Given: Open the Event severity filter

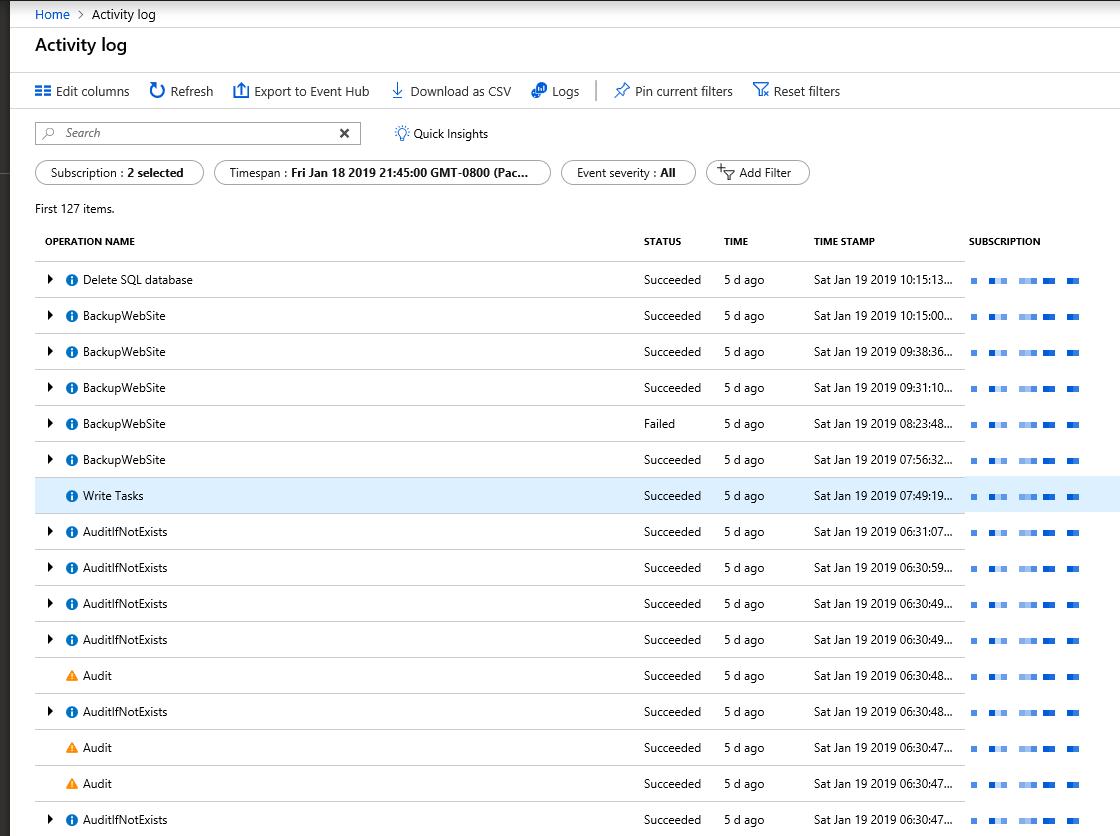Looking at the screenshot, I should pos(628,172).
